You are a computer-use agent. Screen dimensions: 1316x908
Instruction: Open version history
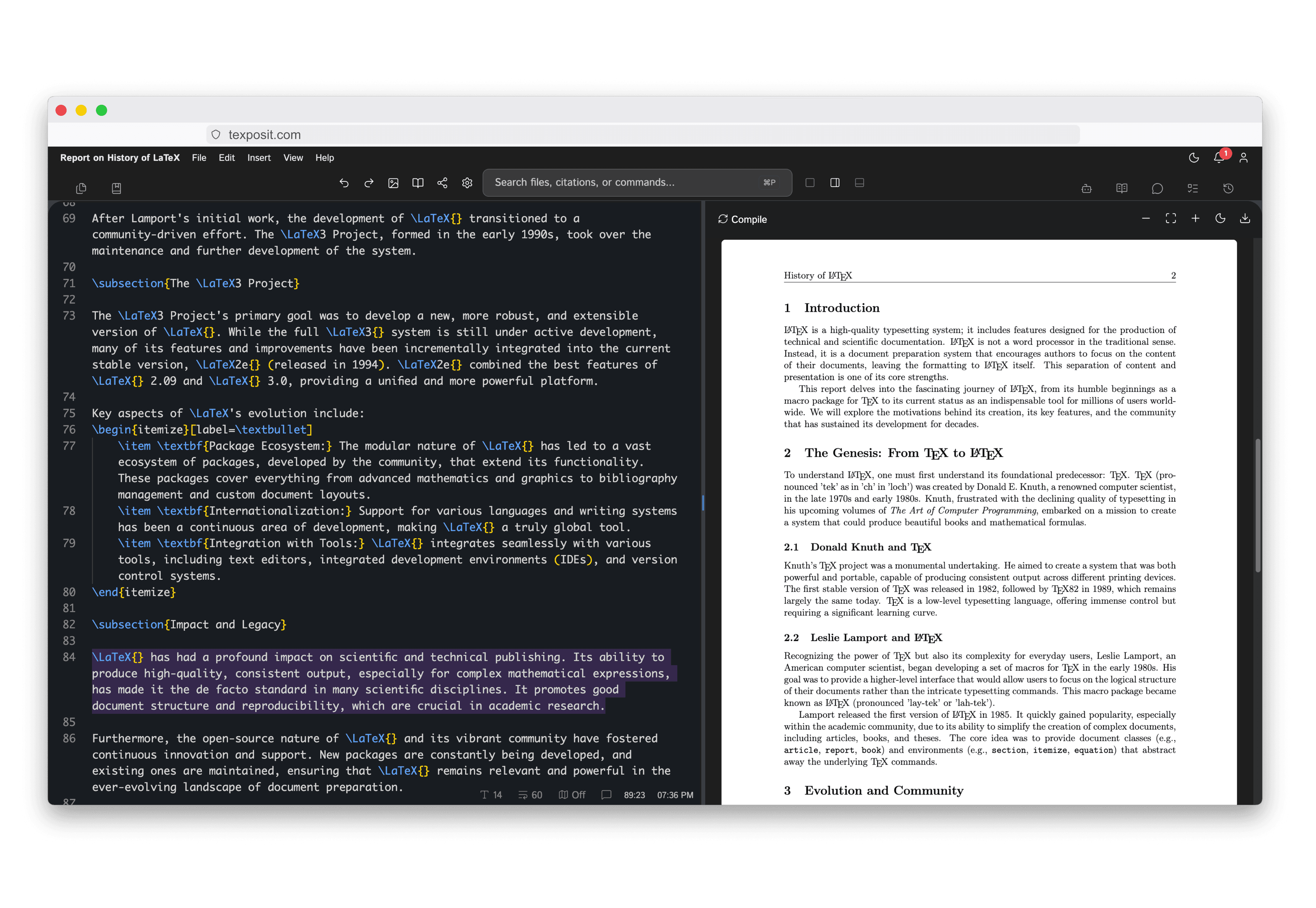point(1228,188)
